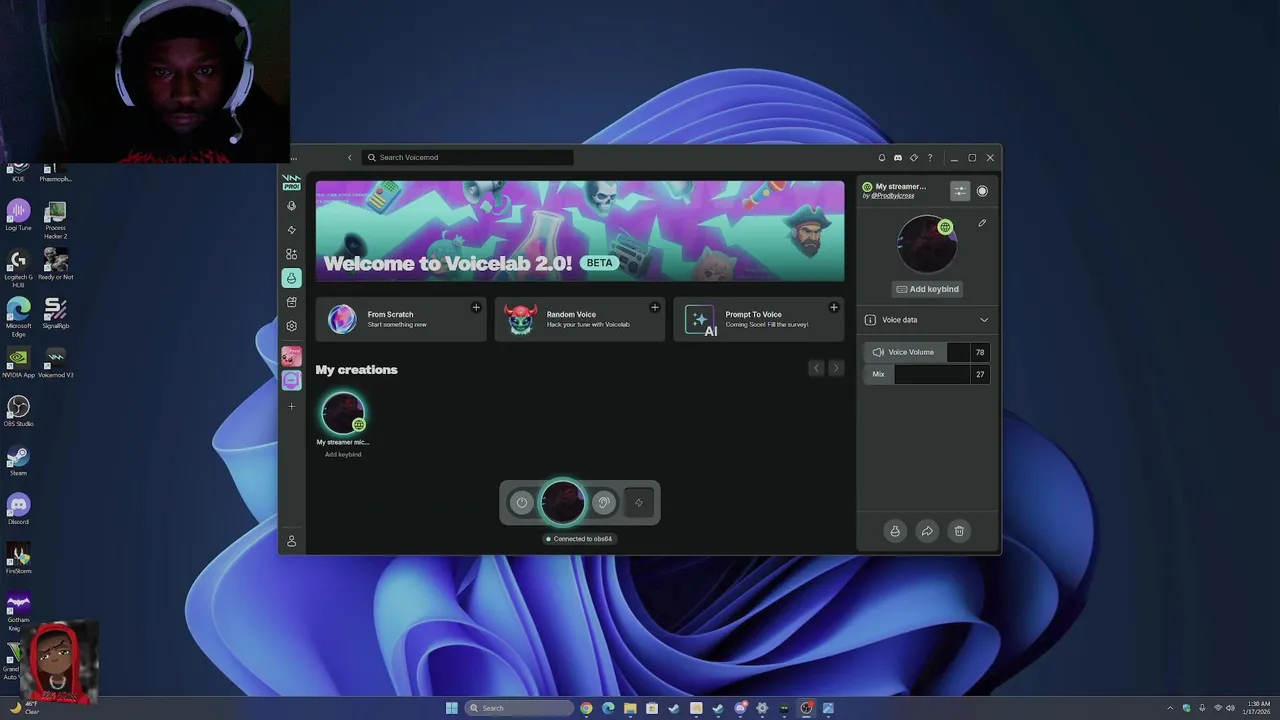Viewport: 1280px width, 720px height.
Task: Click the lightning bolt button in bottom control bar
Action: click(639, 503)
